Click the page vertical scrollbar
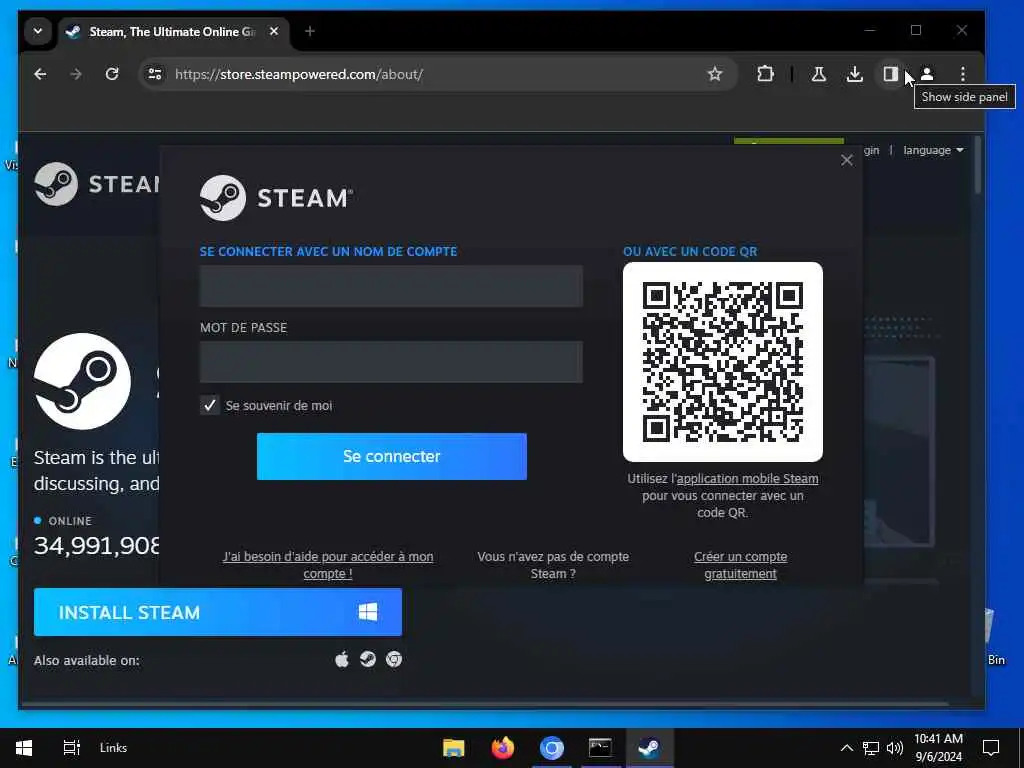The width and height of the screenshot is (1024, 768). click(978, 166)
